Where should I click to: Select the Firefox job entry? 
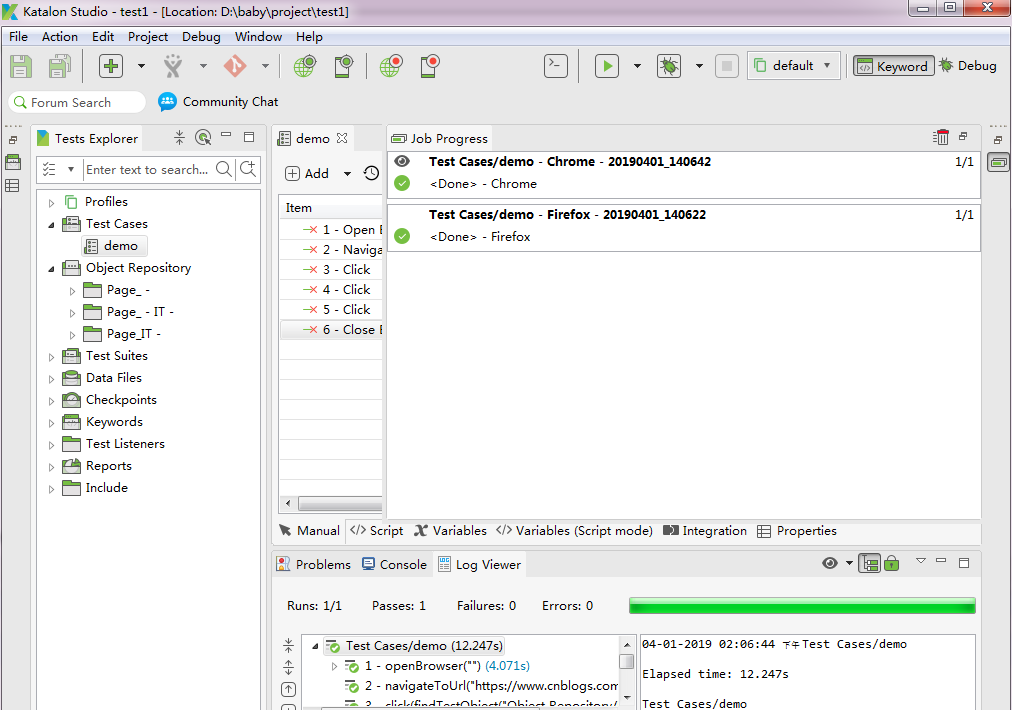click(683, 226)
